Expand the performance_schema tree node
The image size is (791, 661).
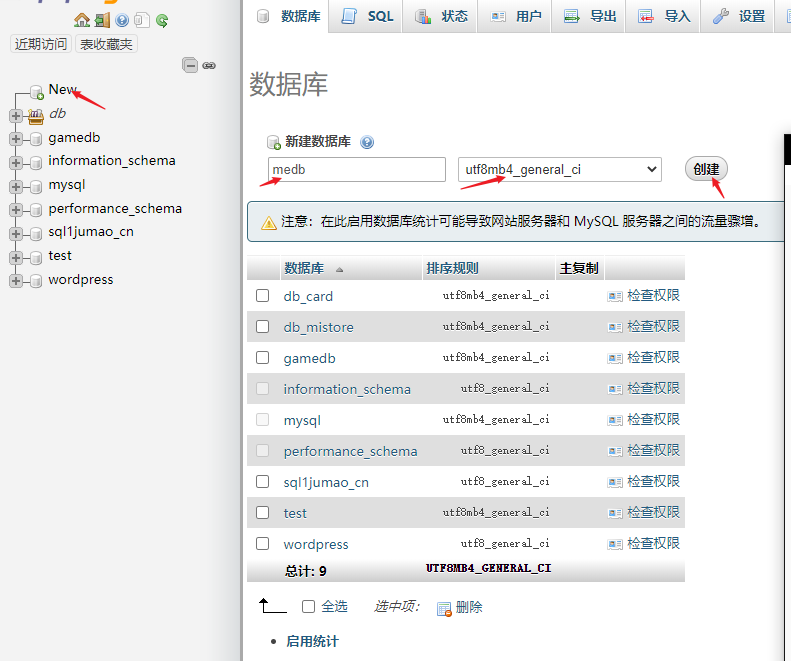point(16,210)
